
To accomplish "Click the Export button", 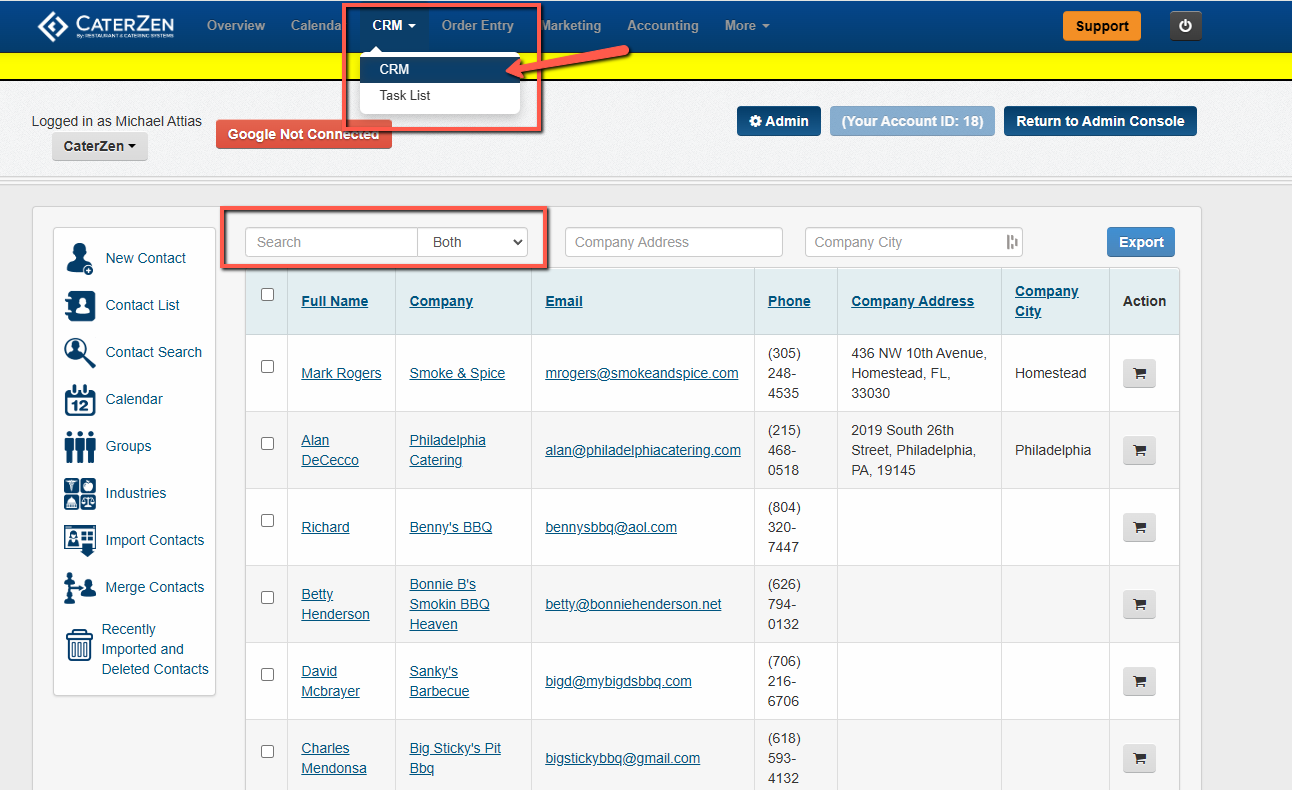I will point(1141,242).
